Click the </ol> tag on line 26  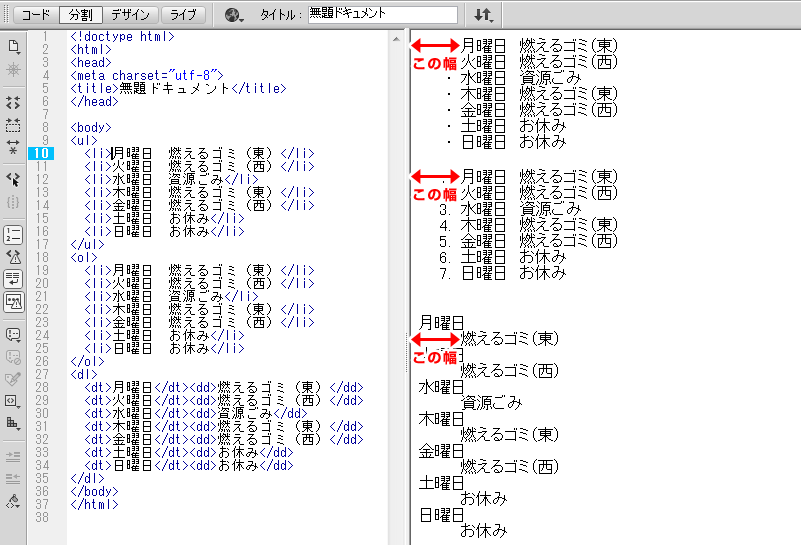[87, 362]
